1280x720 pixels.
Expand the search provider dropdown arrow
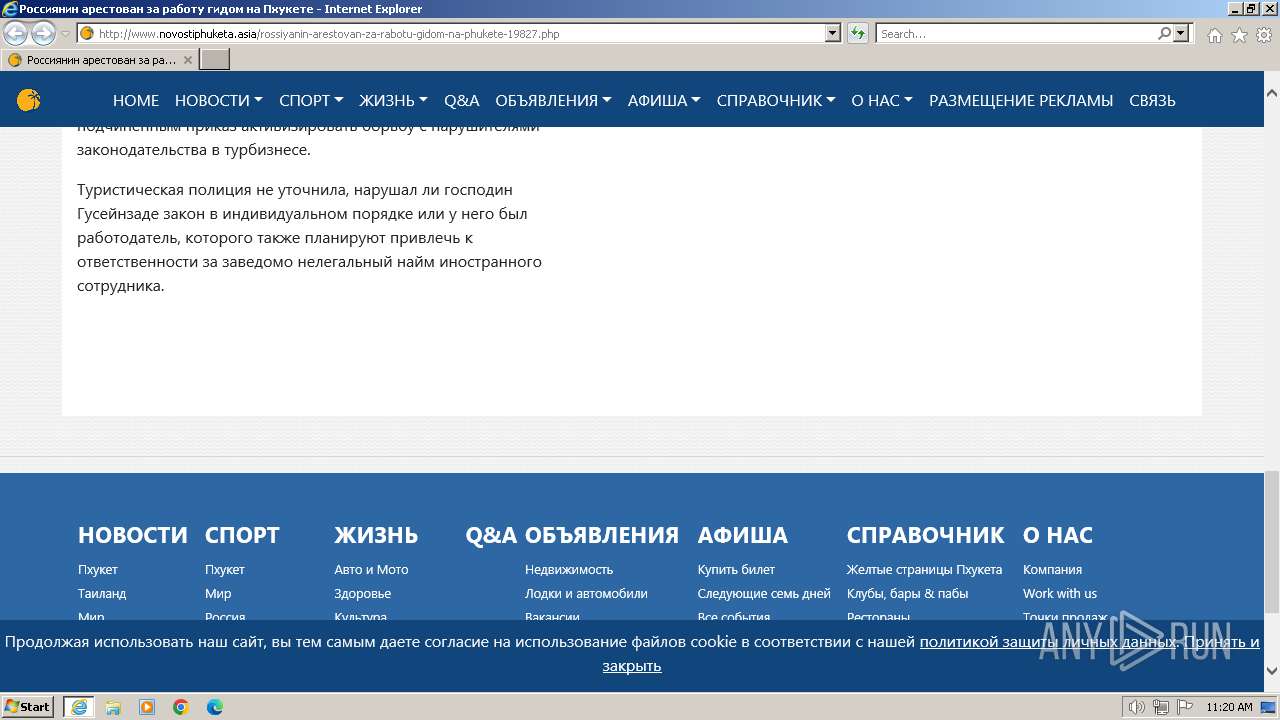click(1182, 33)
